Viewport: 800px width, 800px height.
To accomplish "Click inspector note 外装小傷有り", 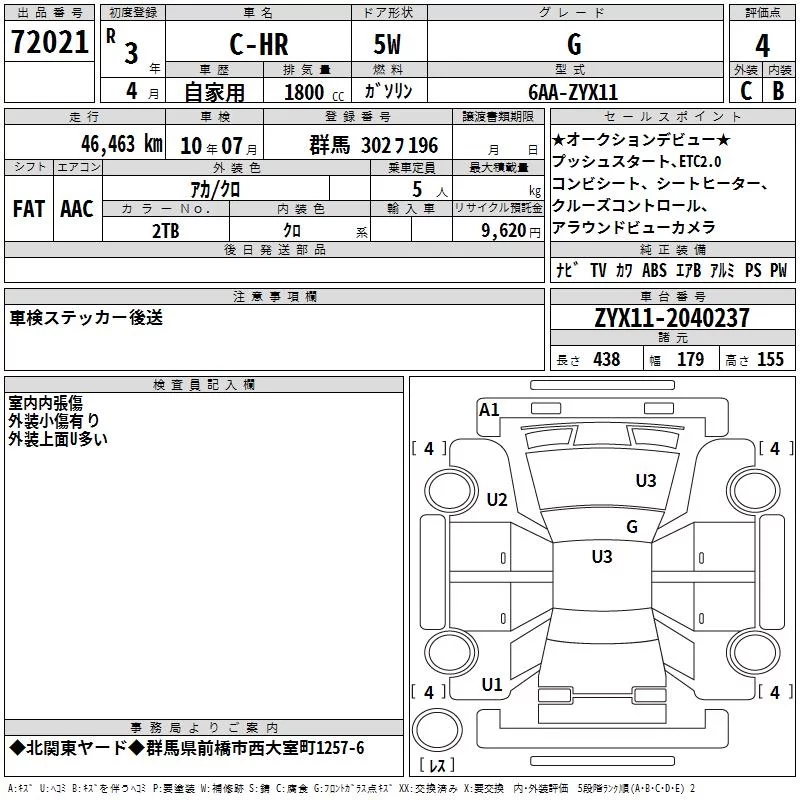I will click(54, 421).
